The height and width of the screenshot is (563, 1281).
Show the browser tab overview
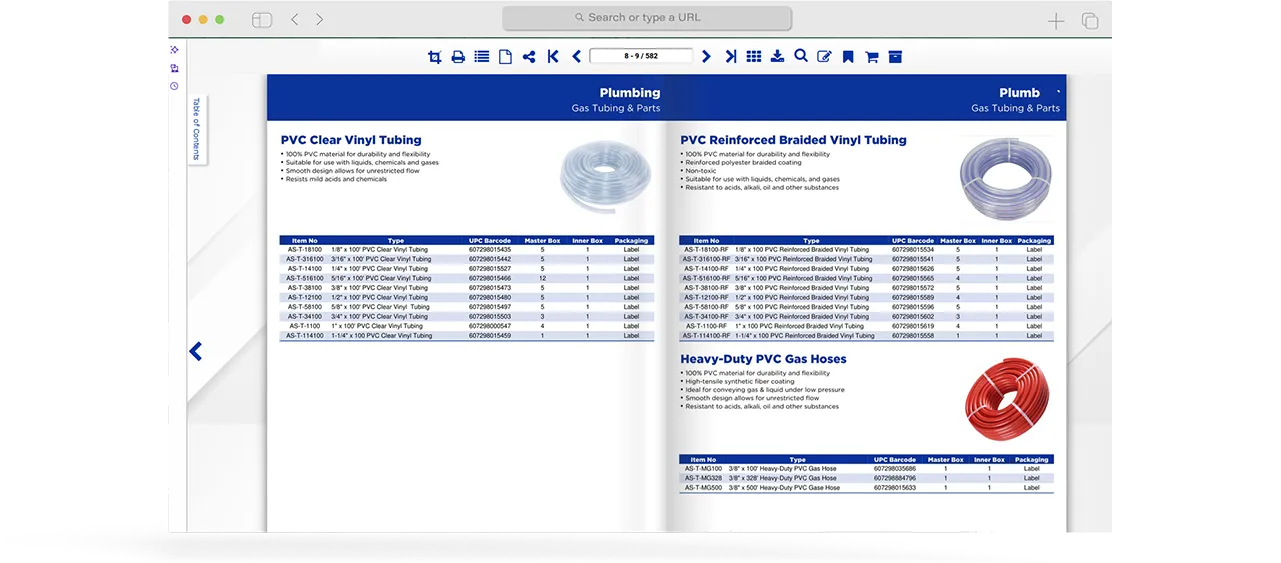tap(1090, 20)
